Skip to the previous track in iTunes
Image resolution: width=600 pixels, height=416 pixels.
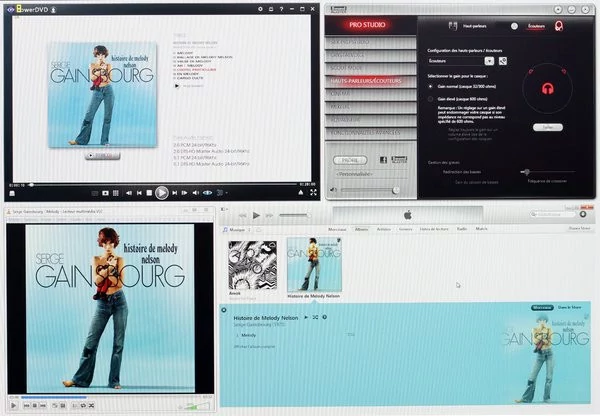point(242,216)
